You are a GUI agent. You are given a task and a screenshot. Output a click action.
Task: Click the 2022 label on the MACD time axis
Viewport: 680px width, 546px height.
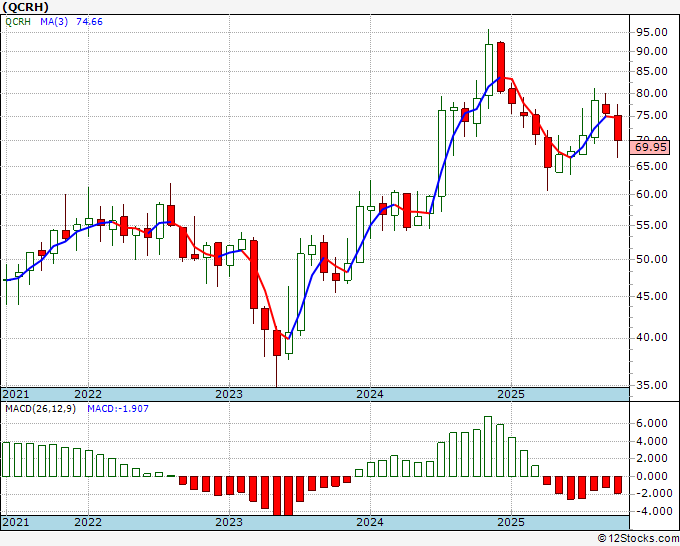point(88,522)
